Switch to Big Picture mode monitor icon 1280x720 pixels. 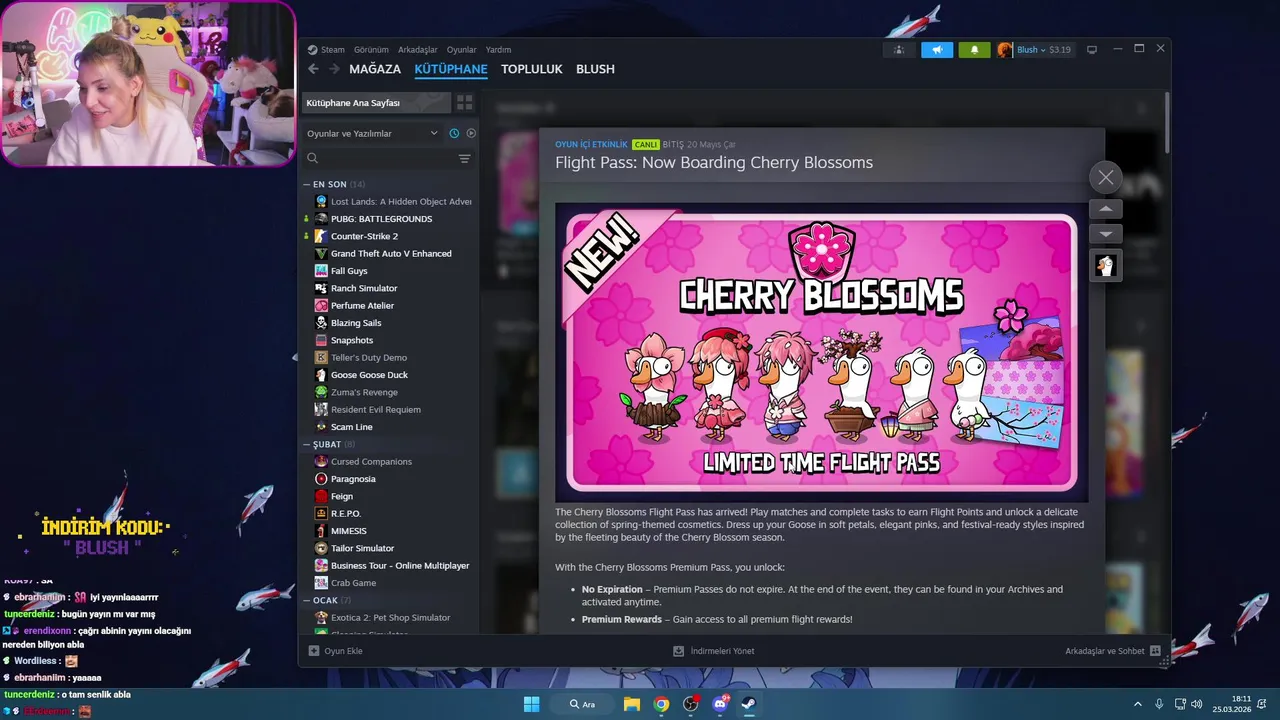tap(1092, 50)
